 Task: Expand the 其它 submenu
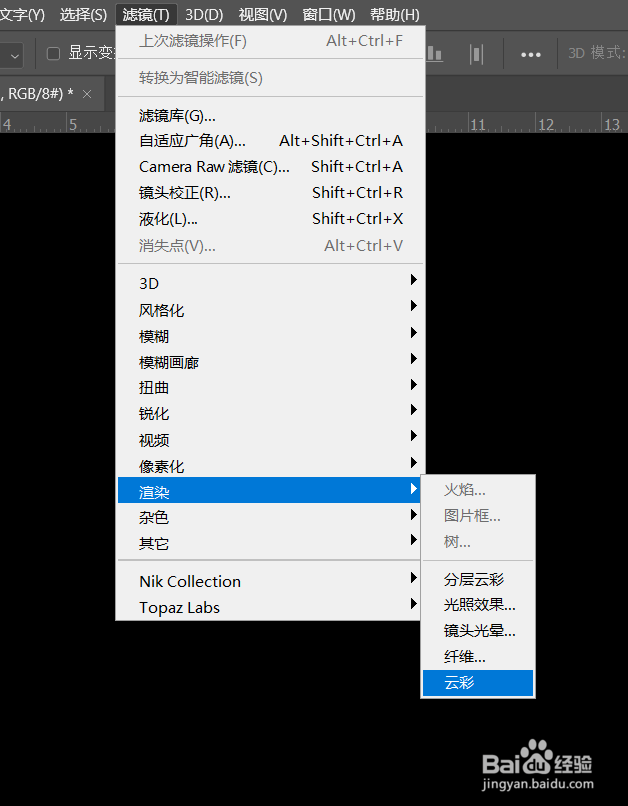270,543
